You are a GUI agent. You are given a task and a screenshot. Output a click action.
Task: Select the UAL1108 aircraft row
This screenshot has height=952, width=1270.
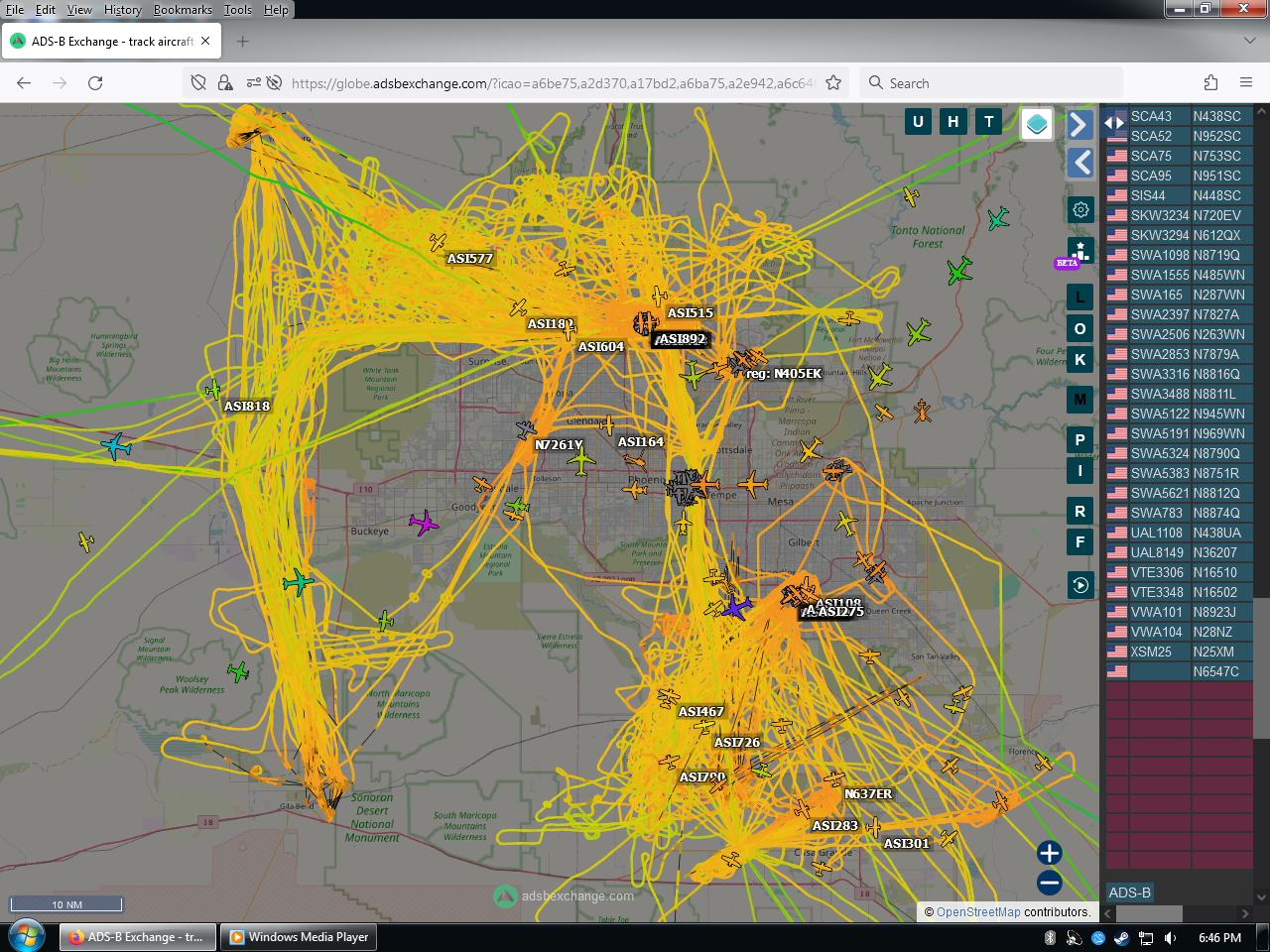point(1180,533)
